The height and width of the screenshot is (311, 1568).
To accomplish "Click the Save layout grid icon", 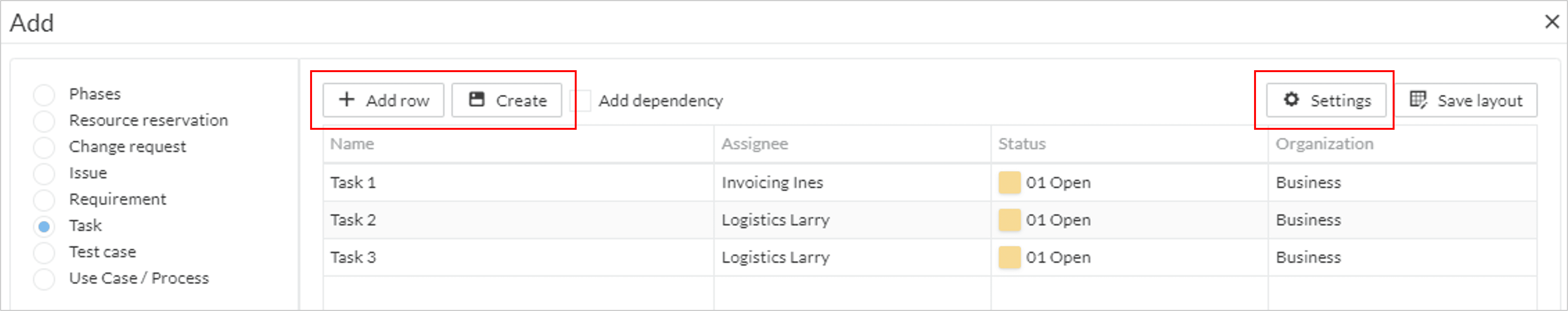I will 1418,100.
